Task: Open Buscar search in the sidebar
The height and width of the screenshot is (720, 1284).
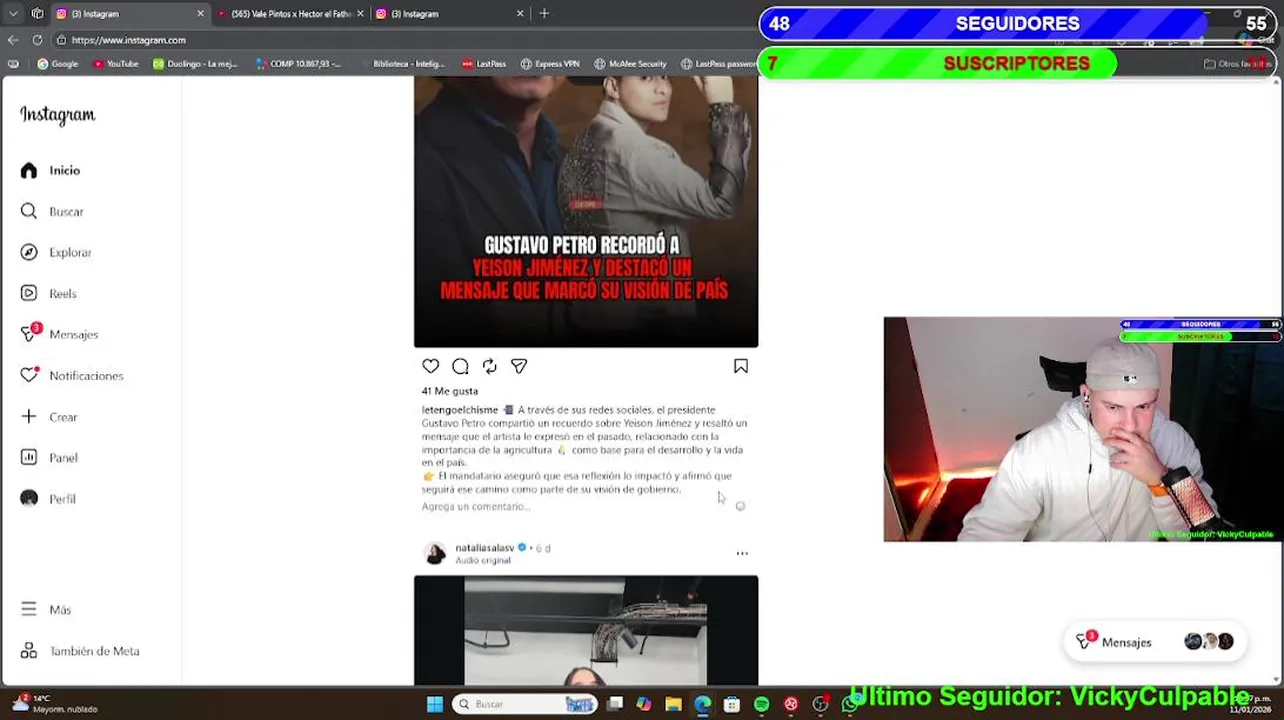Action: coord(55,212)
